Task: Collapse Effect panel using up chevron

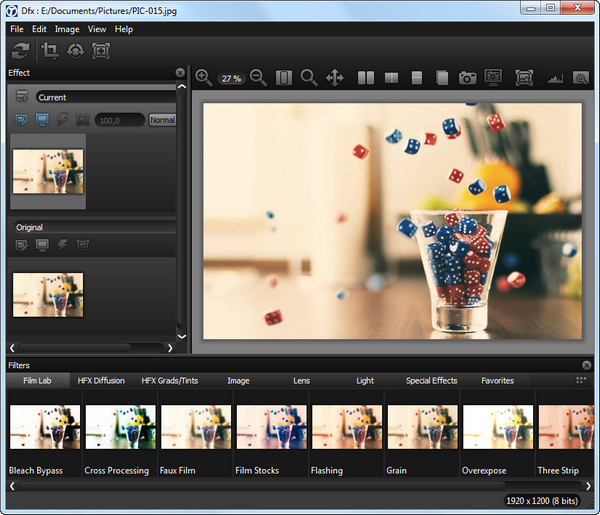Action: (181, 87)
